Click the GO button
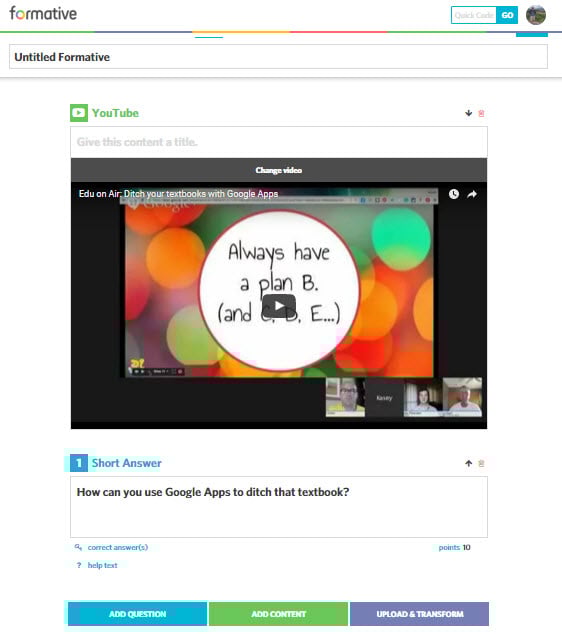Image resolution: width=562 pixels, height=634 pixels. 507,15
